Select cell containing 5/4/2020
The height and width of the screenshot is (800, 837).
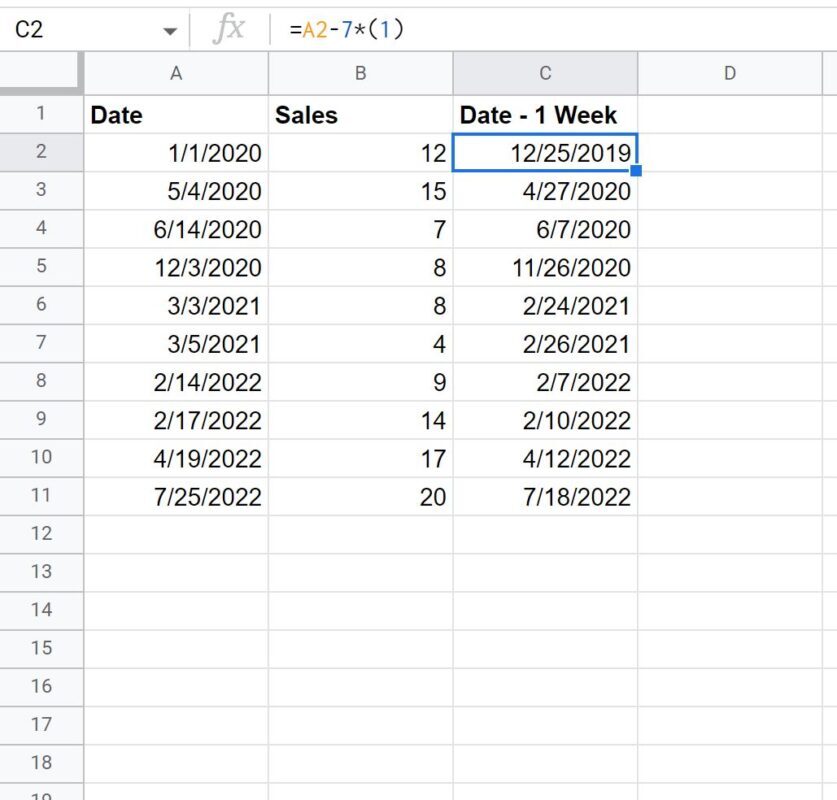176,191
